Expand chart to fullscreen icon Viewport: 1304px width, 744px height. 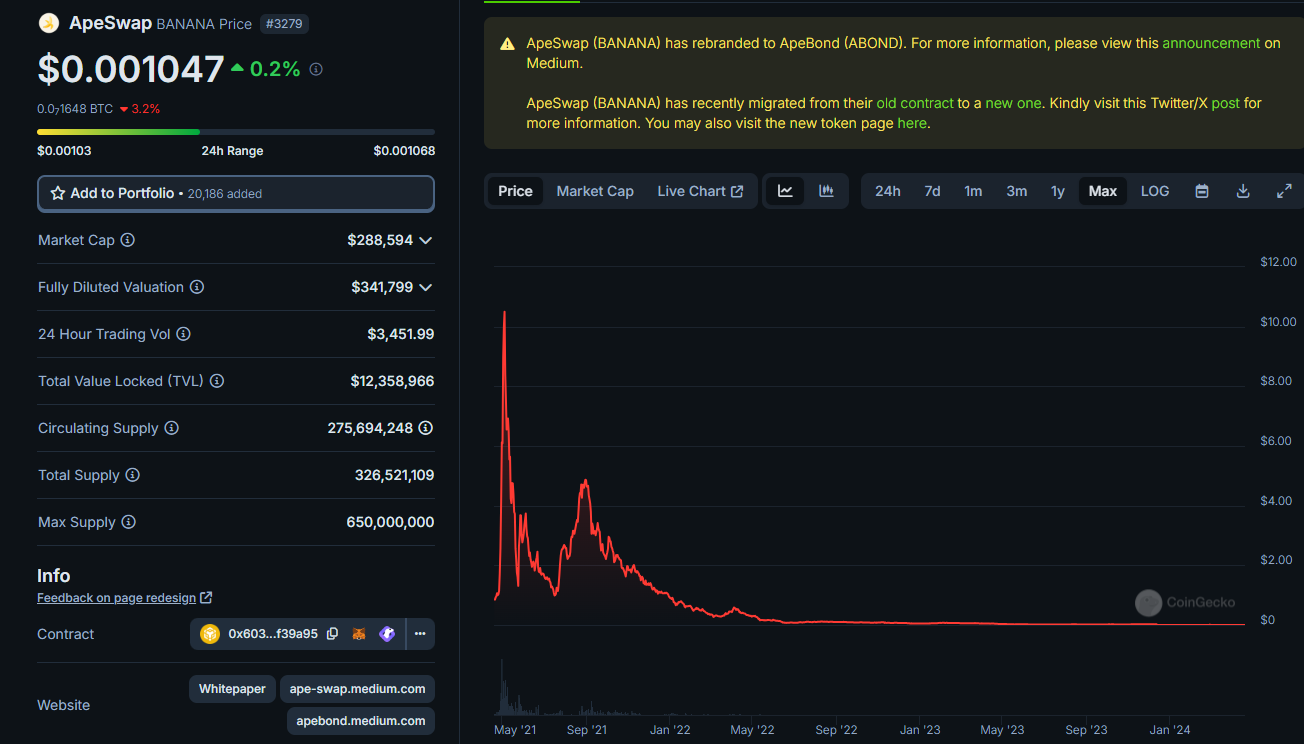tap(1284, 191)
